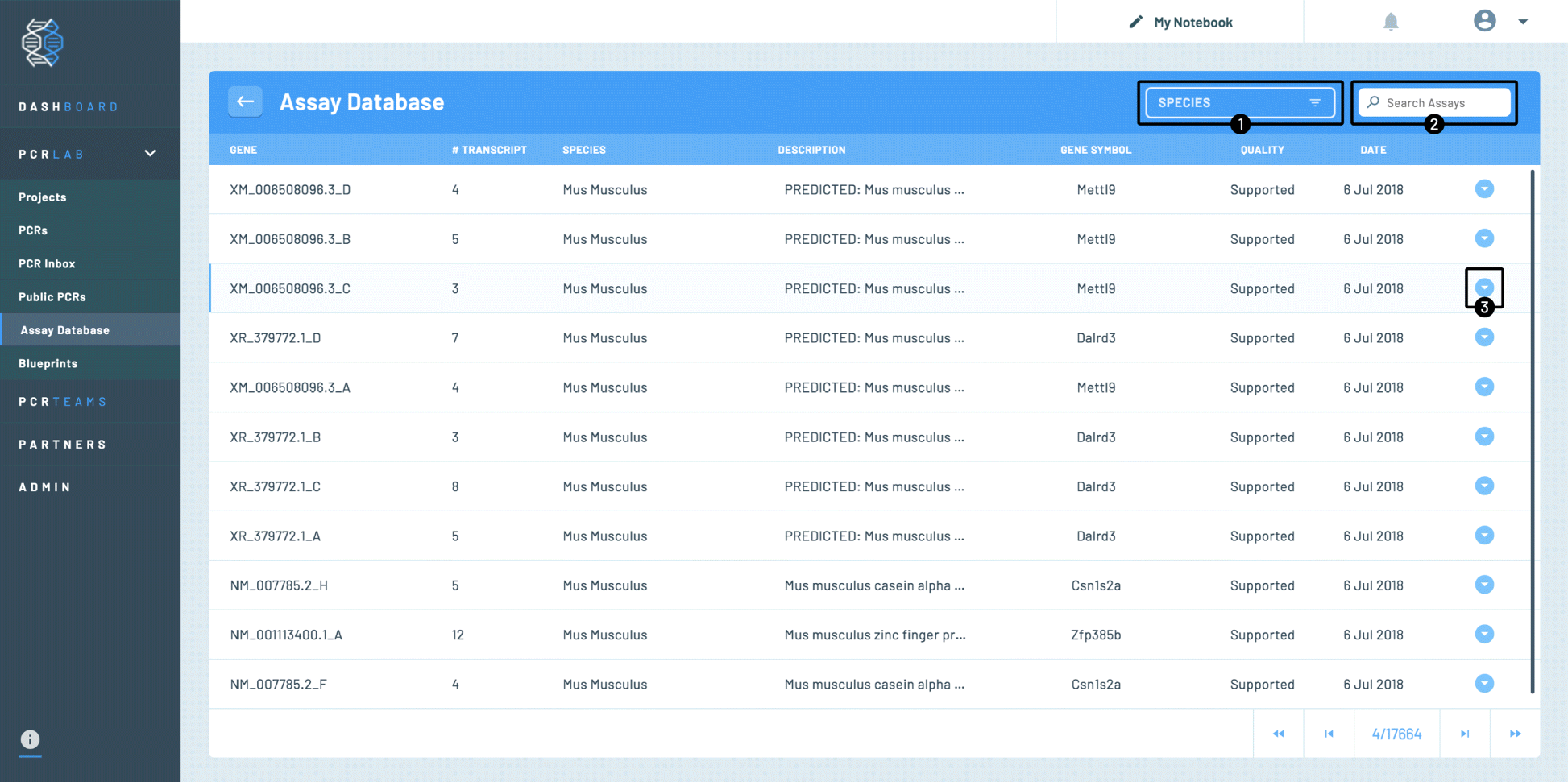Image resolution: width=1568 pixels, height=782 pixels.
Task: Open the account dropdown arrow
Action: point(1523,22)
